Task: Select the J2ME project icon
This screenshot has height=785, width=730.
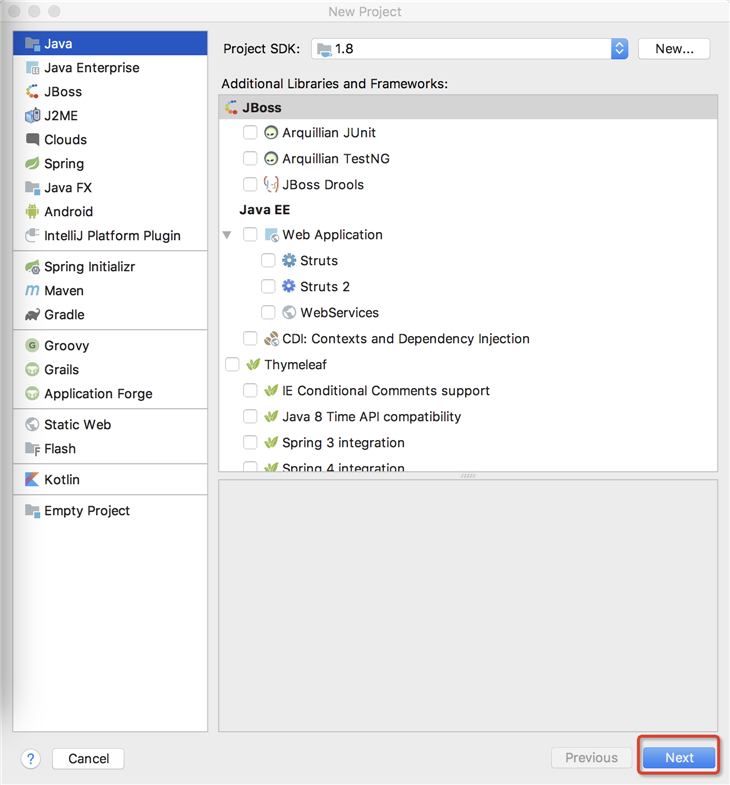Action: 33,116
